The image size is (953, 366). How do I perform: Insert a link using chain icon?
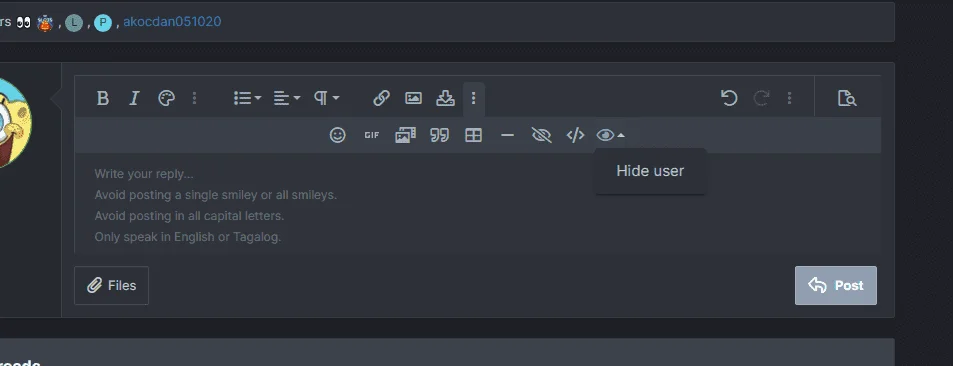tap(381, 98)
